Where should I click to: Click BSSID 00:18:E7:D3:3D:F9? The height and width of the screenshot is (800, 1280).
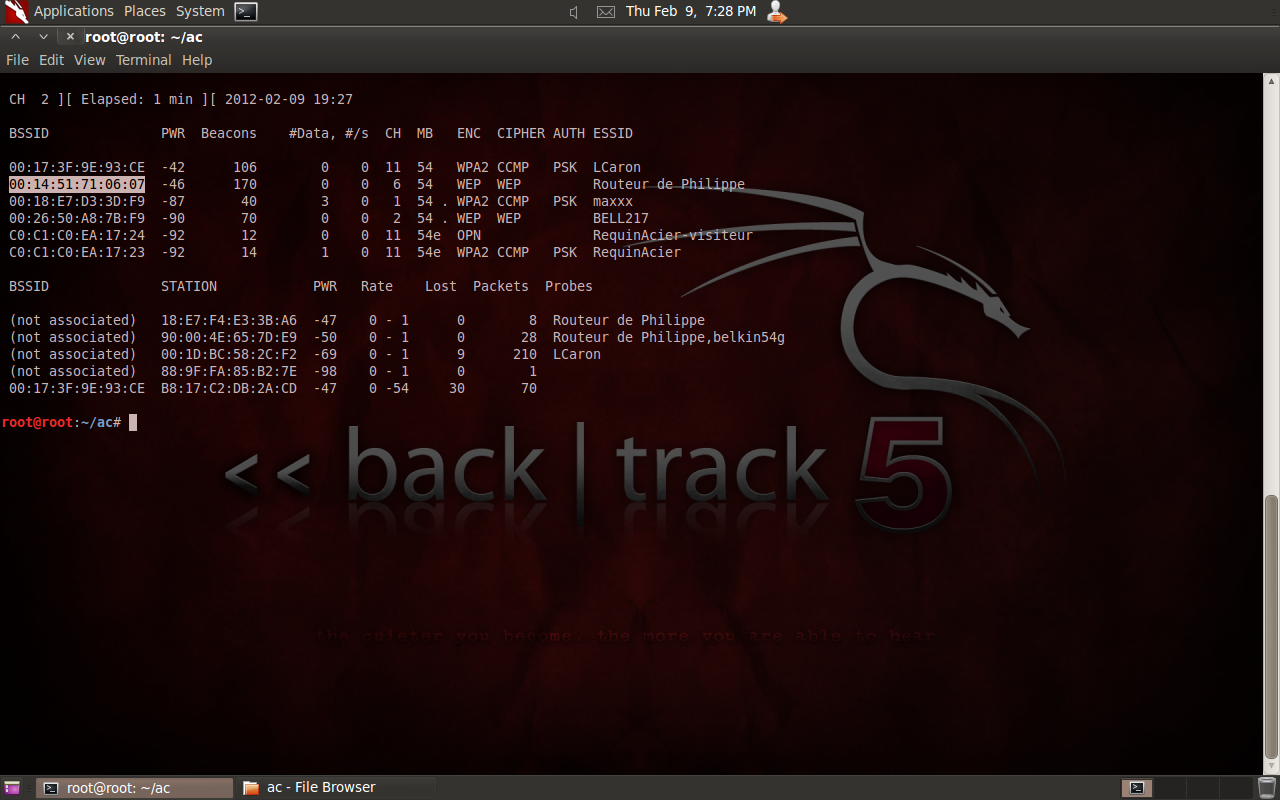[77, 201]
